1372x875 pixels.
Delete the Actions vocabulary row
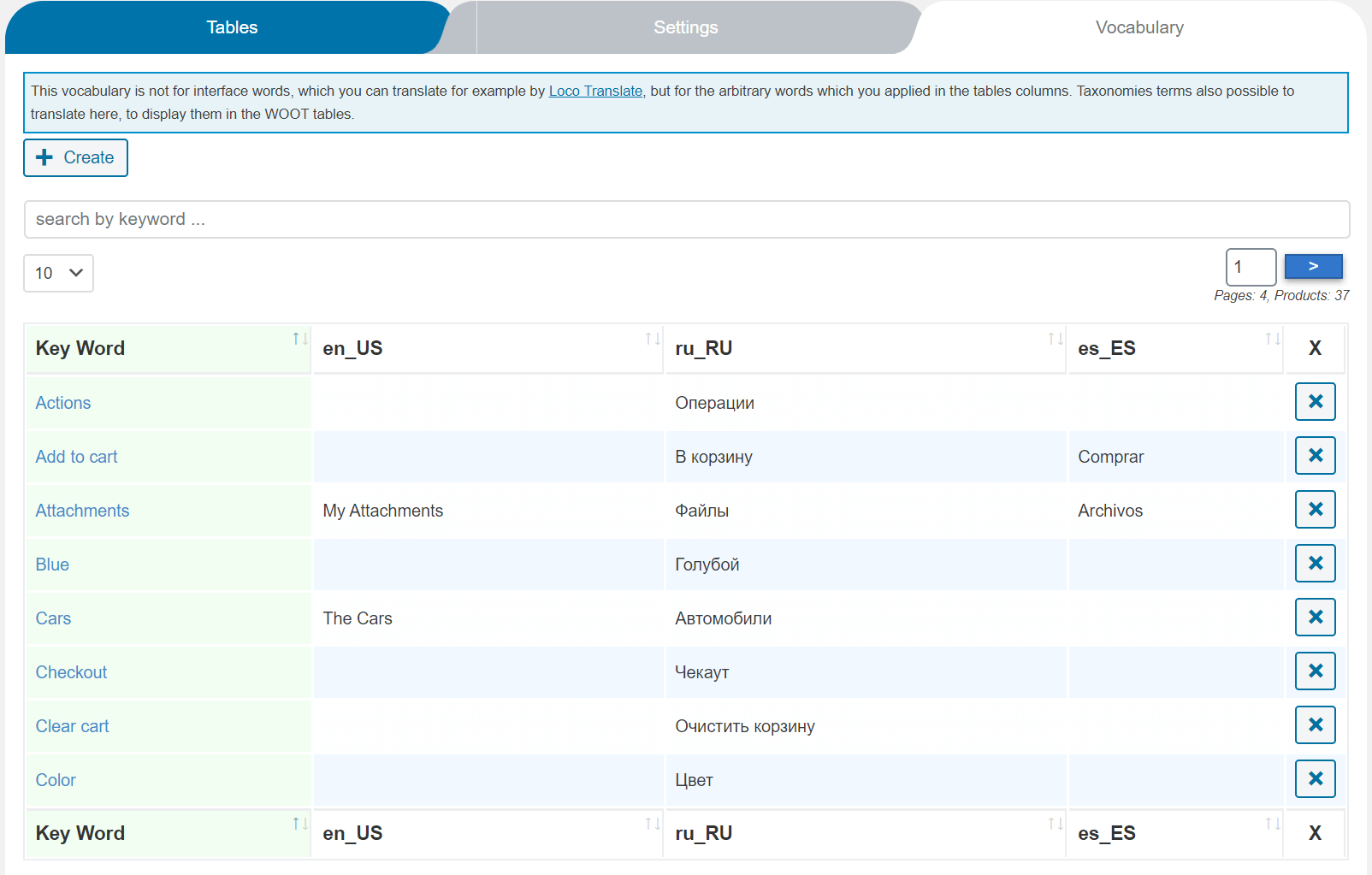click(x=1315, y=401)
